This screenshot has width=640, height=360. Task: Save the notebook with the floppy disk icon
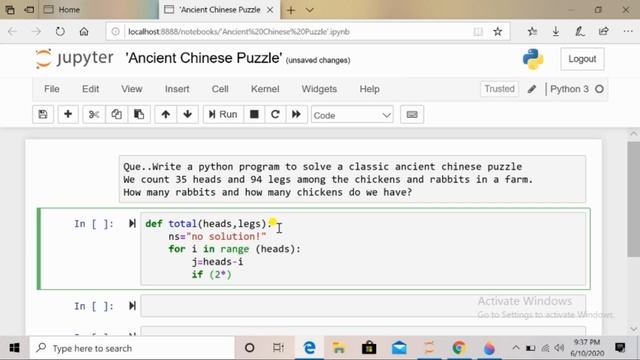point(43,115)
